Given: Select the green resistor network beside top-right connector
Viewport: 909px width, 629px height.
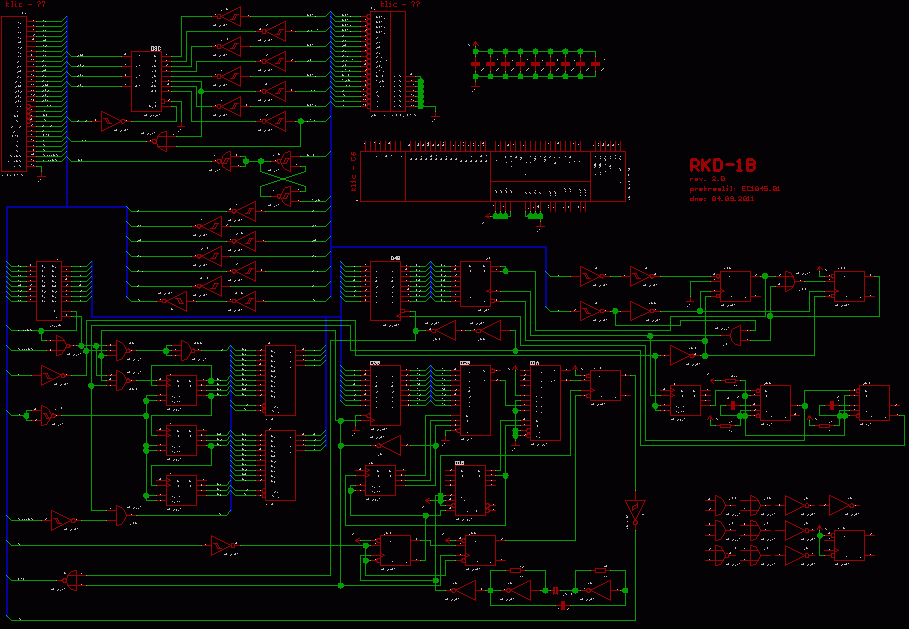Looking at the screenshot, I should click(421, 93).
